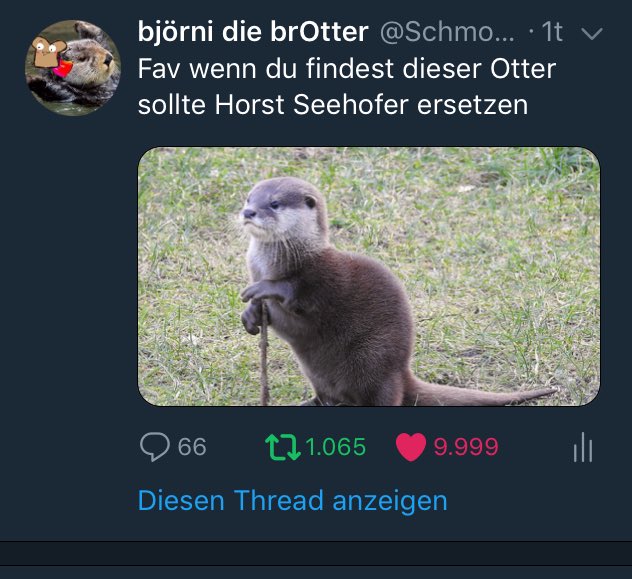Open the otter photo in full view
This screenshot has width=632, height=579.
click(x=369, y=276)
